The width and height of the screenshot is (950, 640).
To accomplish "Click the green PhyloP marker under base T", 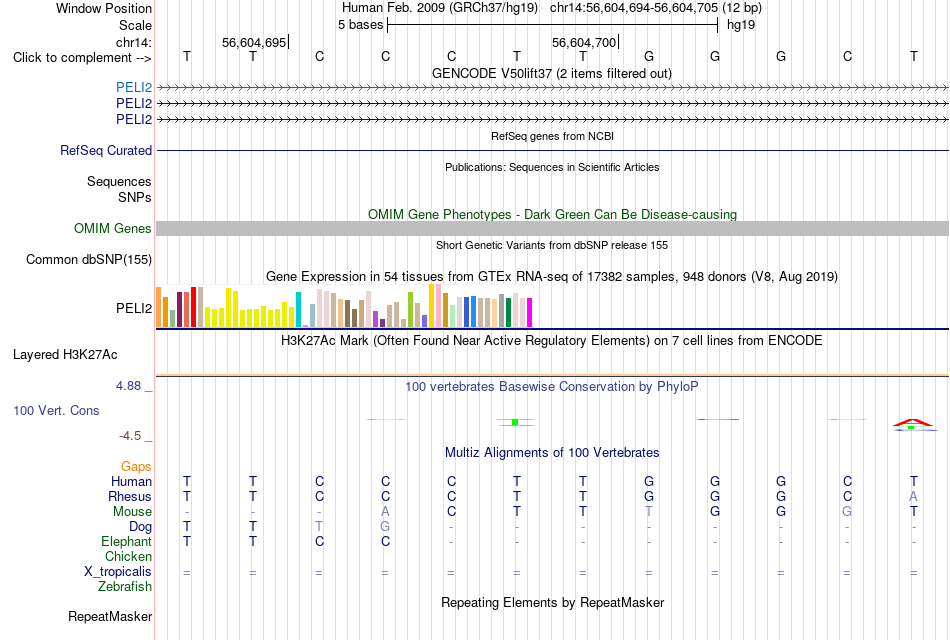I will click(x=515, y=422).
